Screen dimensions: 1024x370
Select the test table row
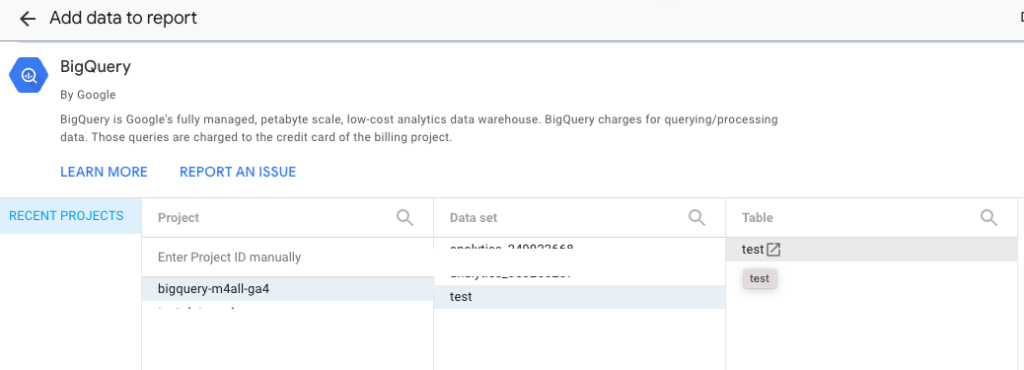[x=871, y=249]
